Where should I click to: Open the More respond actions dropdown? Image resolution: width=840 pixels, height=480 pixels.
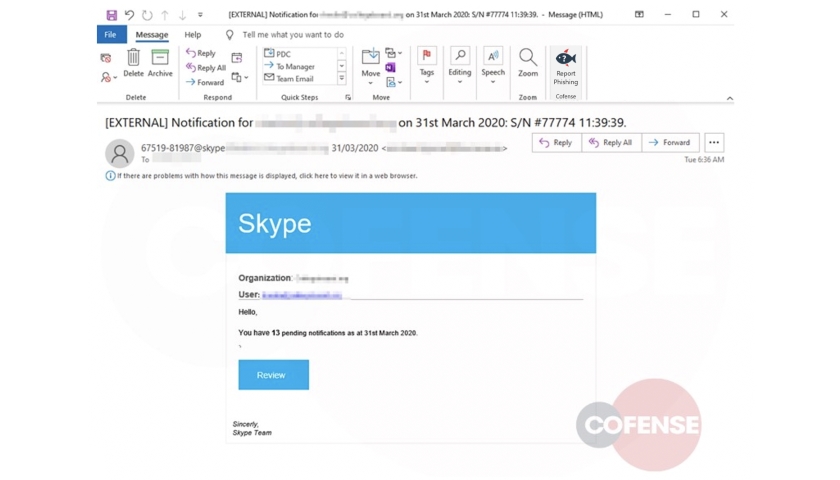pyautogui.click(x=239, y=78)
